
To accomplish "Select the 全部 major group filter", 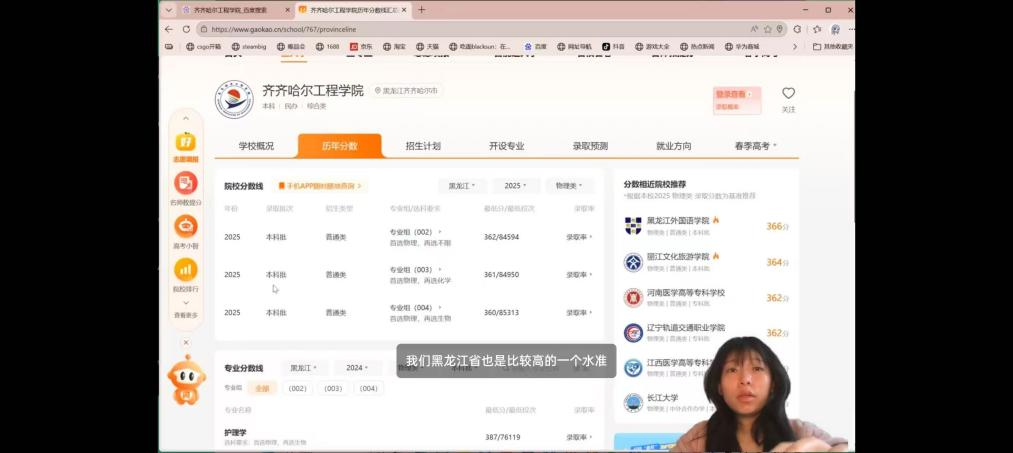I will [262, 388].
